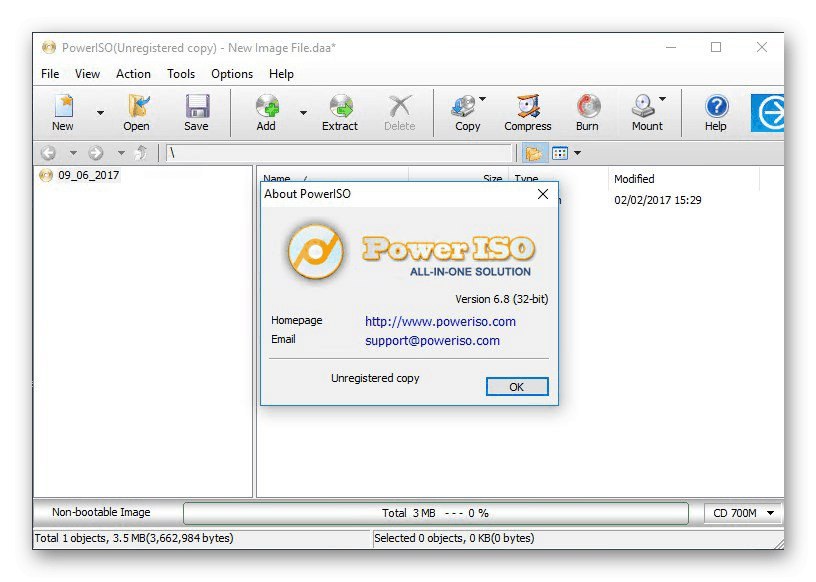Expand the Add button dropdown arrow
Viewport: 816px width, 582px height.
(303, 112)
